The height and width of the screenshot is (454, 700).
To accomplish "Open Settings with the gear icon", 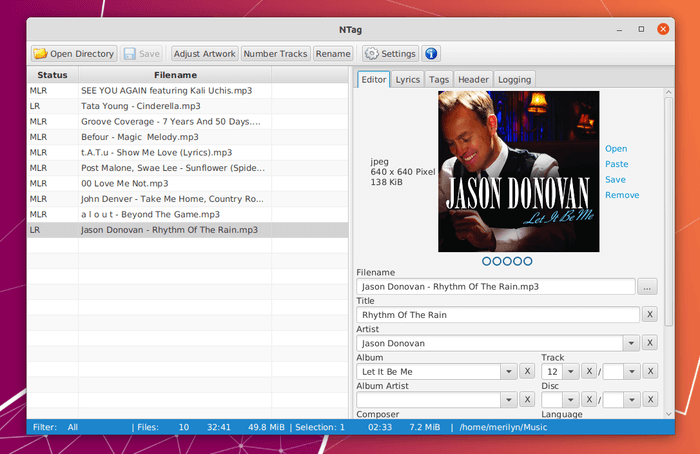I will [371, 54].
